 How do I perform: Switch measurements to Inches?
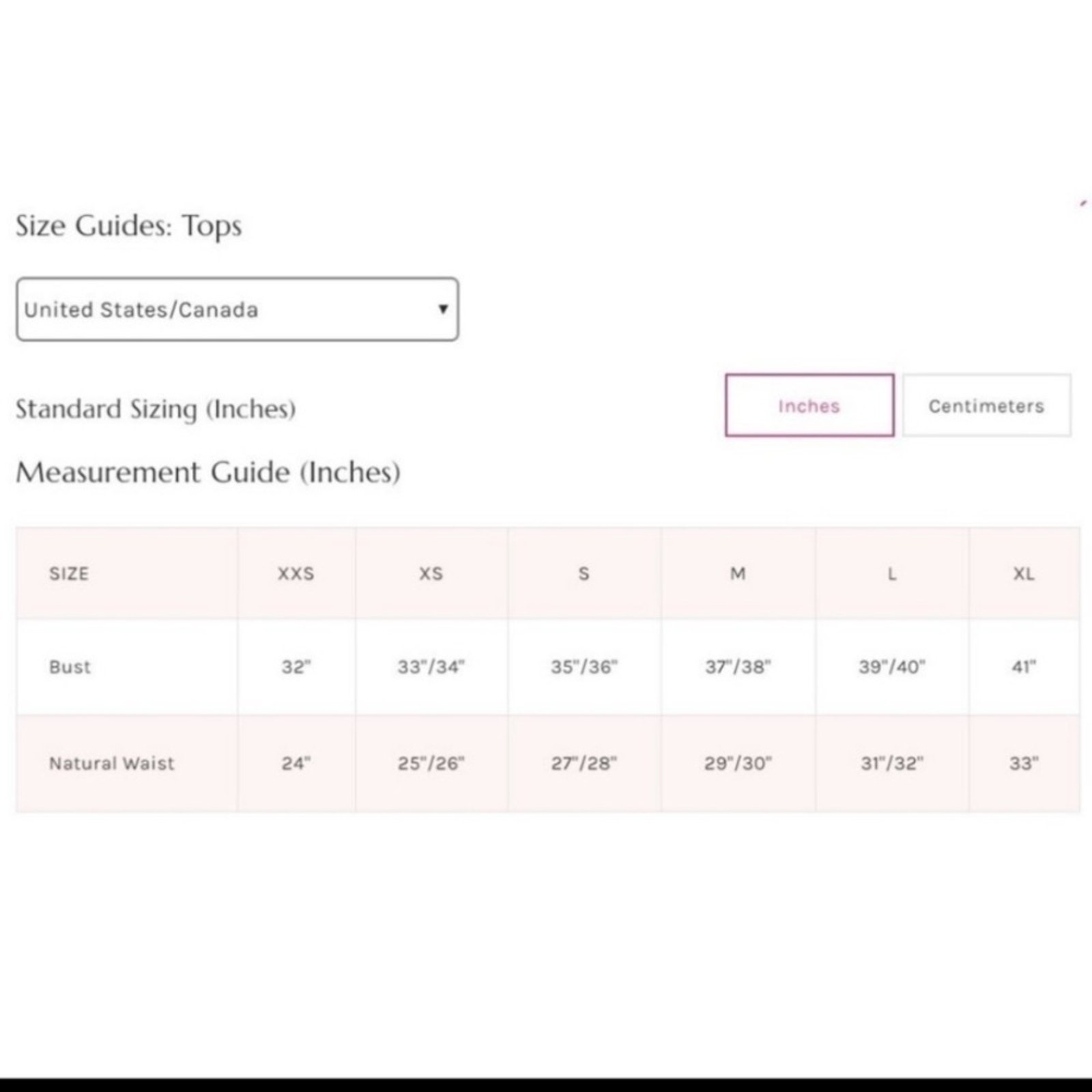click(x=809, y=405)
